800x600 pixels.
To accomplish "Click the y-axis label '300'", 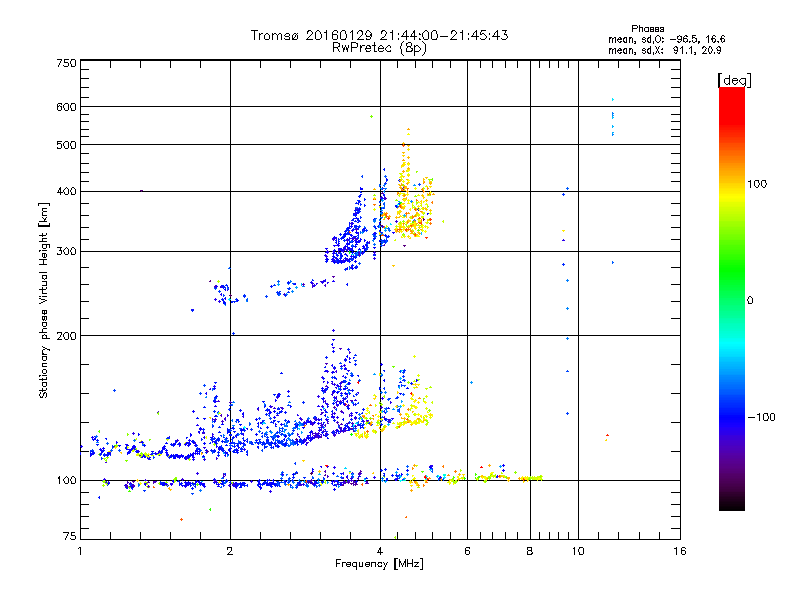I will click(66, 252).
